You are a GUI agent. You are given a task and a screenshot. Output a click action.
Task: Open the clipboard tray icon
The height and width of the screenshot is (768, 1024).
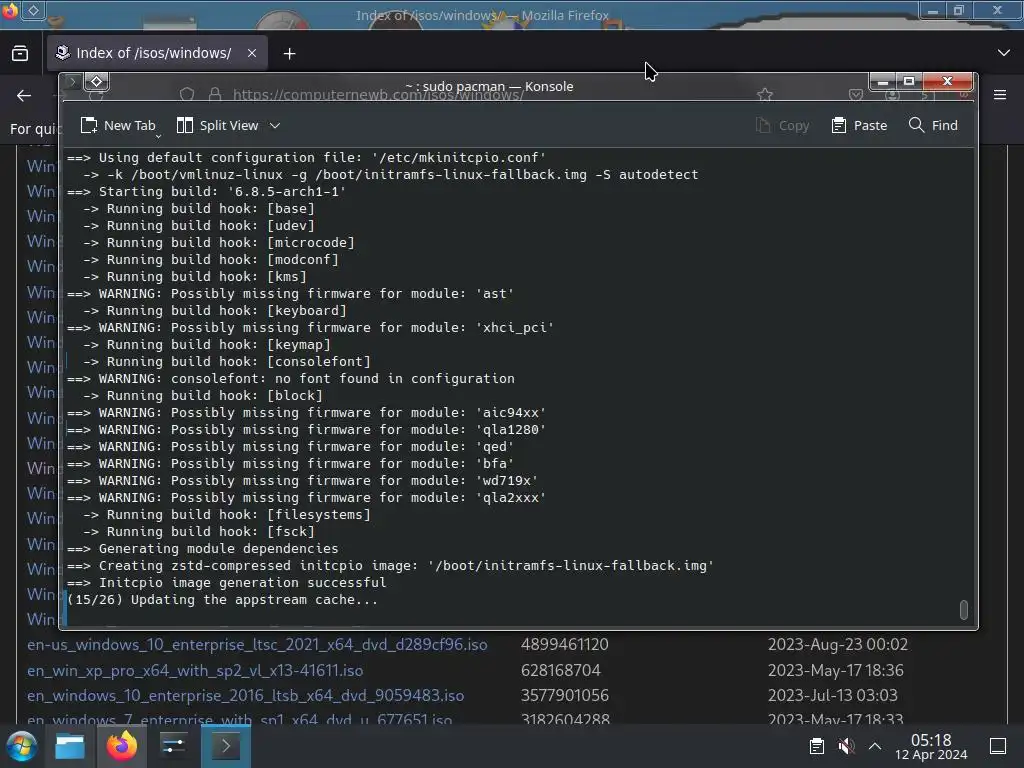click(x=816, y=746)
